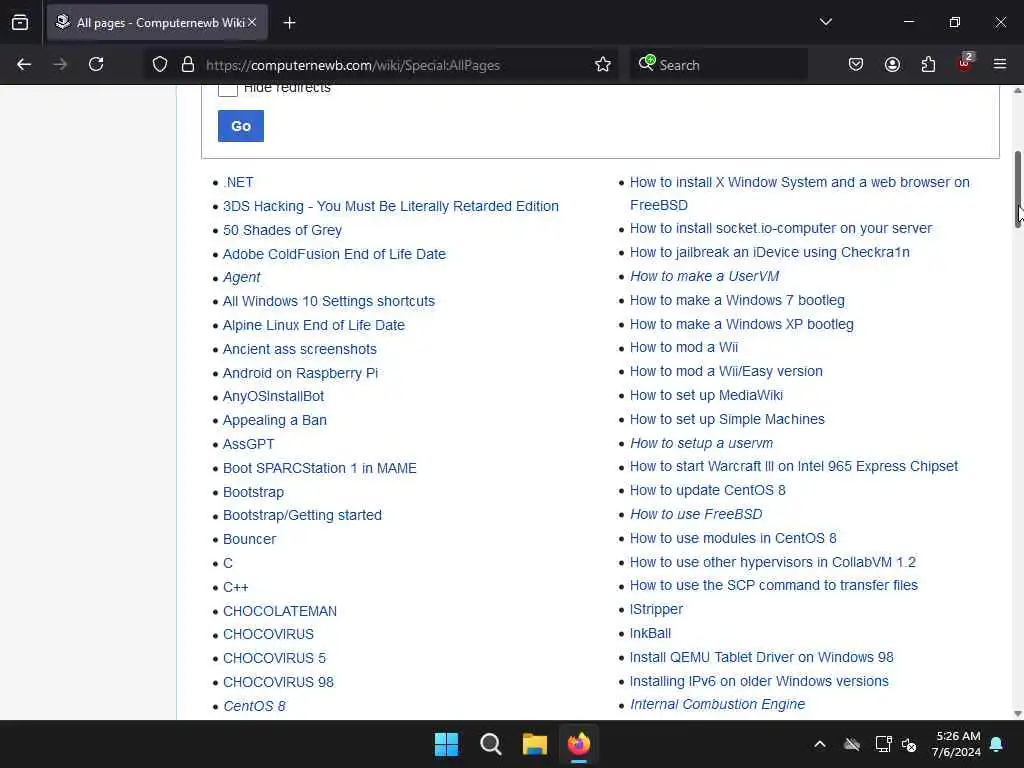Viewport: 1024px width, 768px height.
Task: View site security padlock info
Action: point(188,64)
